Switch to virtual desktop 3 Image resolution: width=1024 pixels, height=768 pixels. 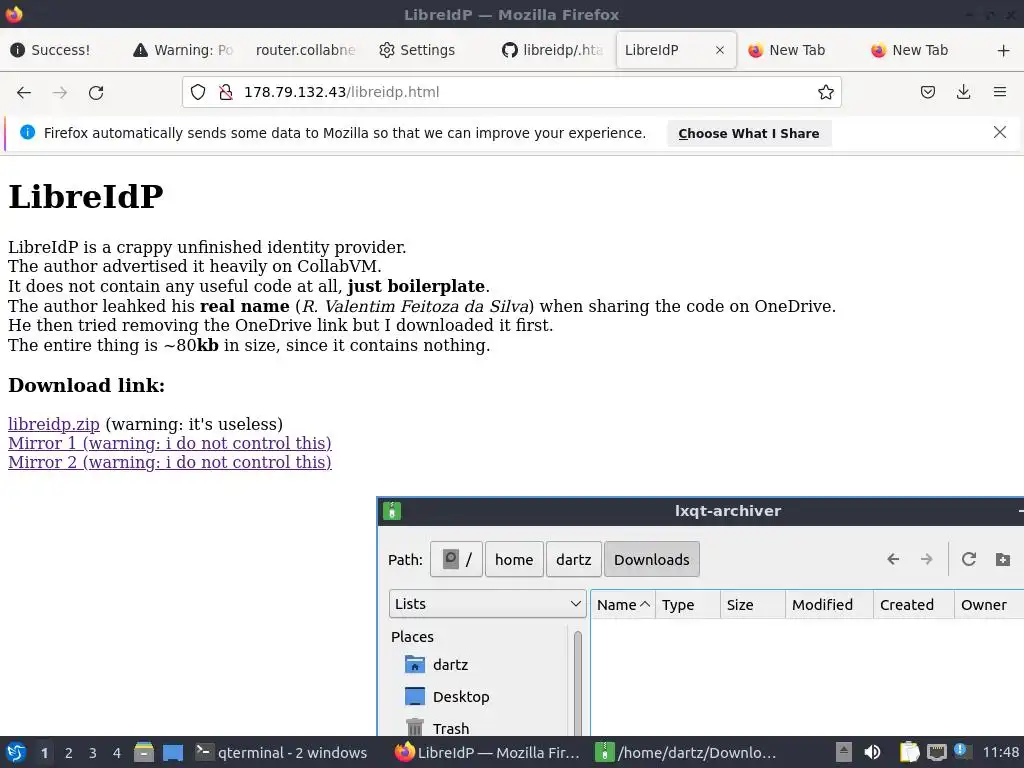pyautogui.click(x=93, y=753)
